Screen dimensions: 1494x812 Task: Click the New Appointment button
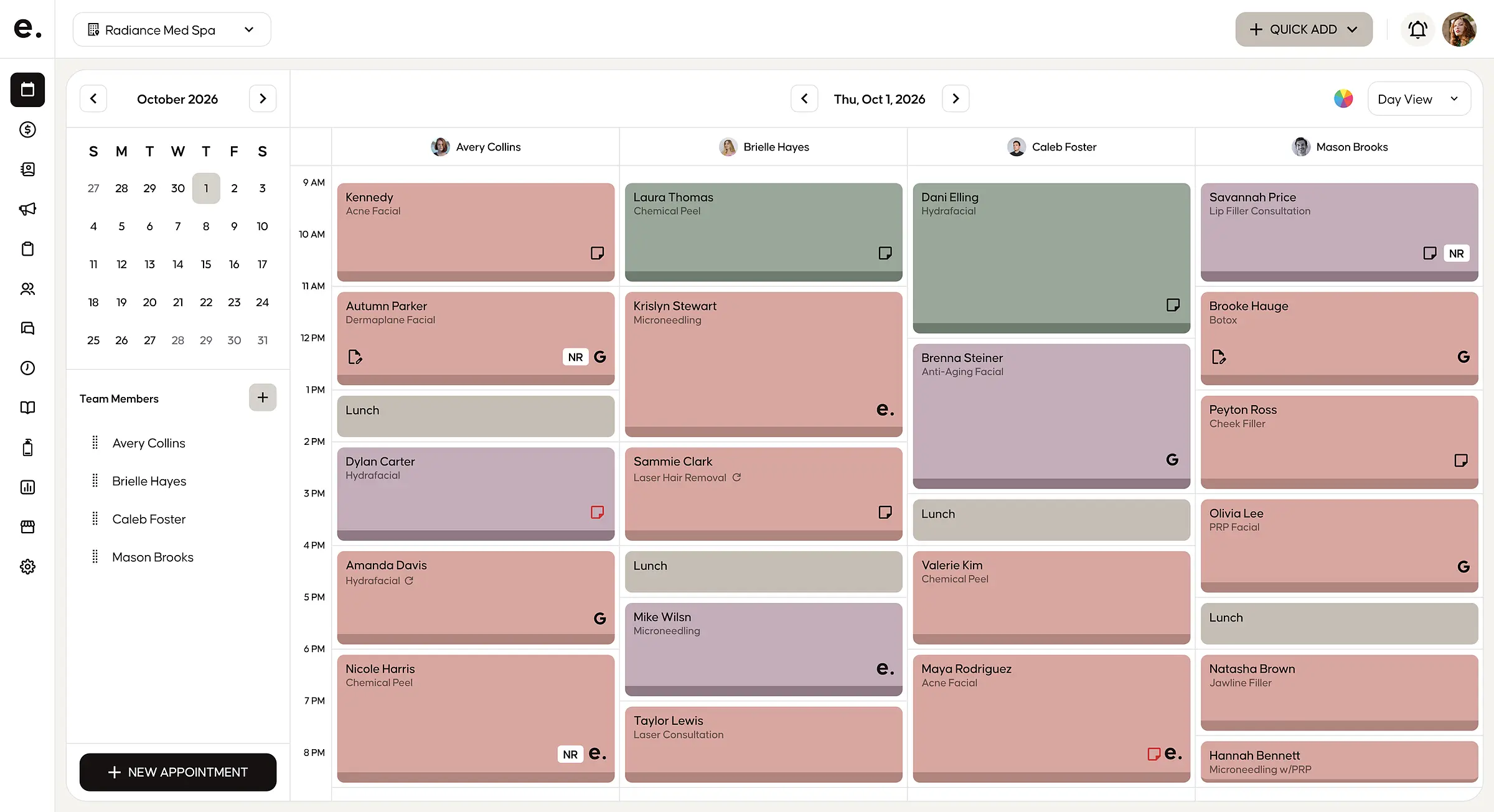click(x=178, y=772)
